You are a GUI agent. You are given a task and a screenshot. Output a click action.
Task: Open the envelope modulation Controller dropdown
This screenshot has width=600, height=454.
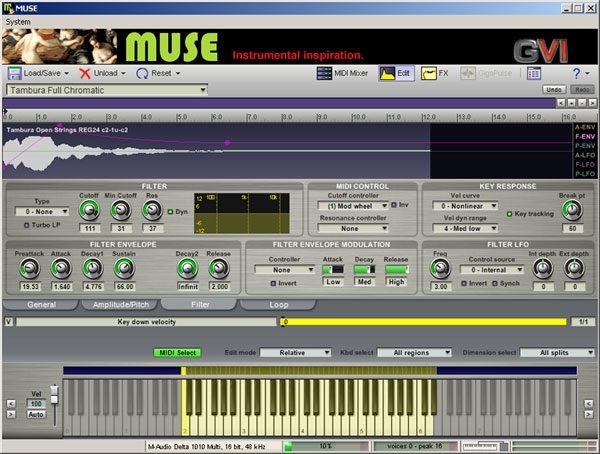pyautogui.click(x=285, y=270)
